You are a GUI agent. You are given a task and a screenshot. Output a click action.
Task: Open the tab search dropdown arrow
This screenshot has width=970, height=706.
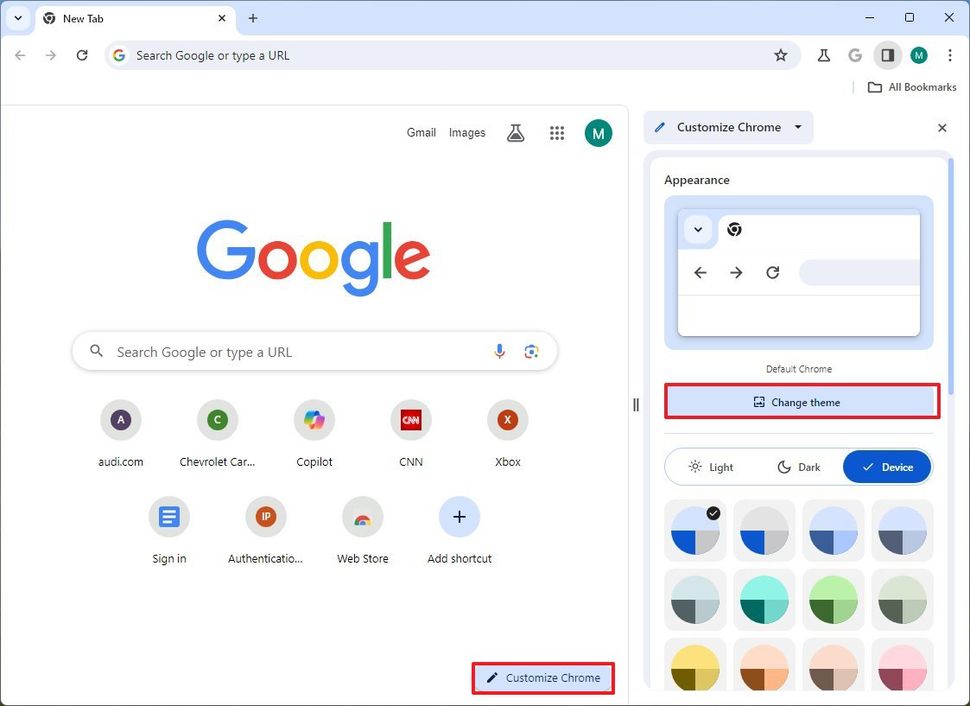pyautogui.click(x=17, y=17)
